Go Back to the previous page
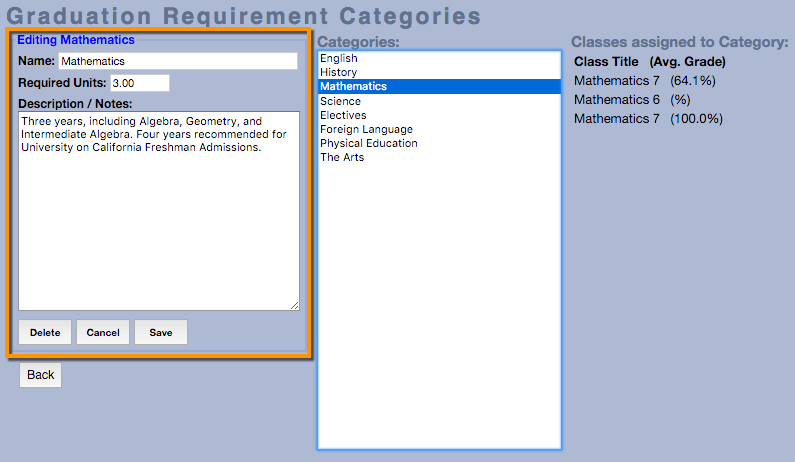 click(x=41, y=375)
